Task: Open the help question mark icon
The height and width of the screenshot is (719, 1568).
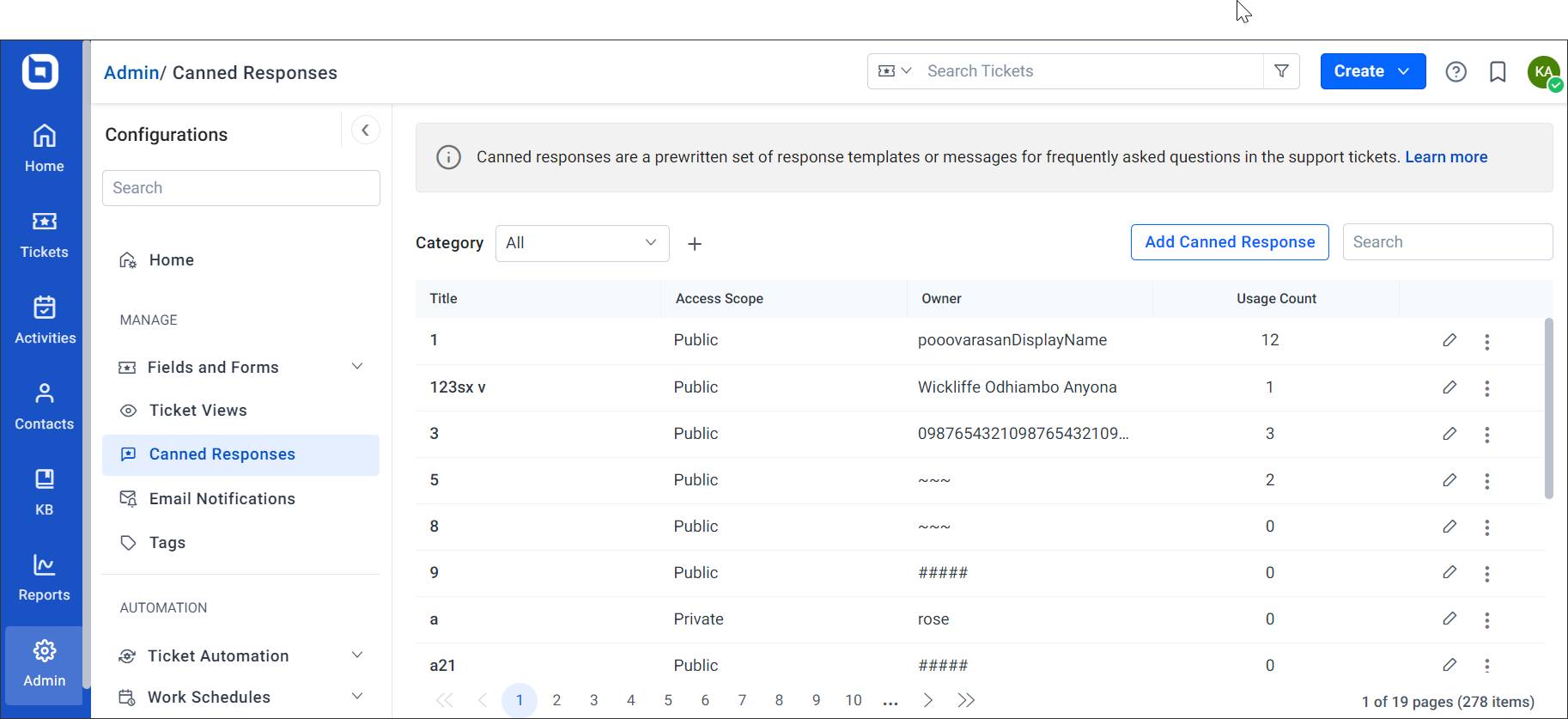Action: point(1456,71)
